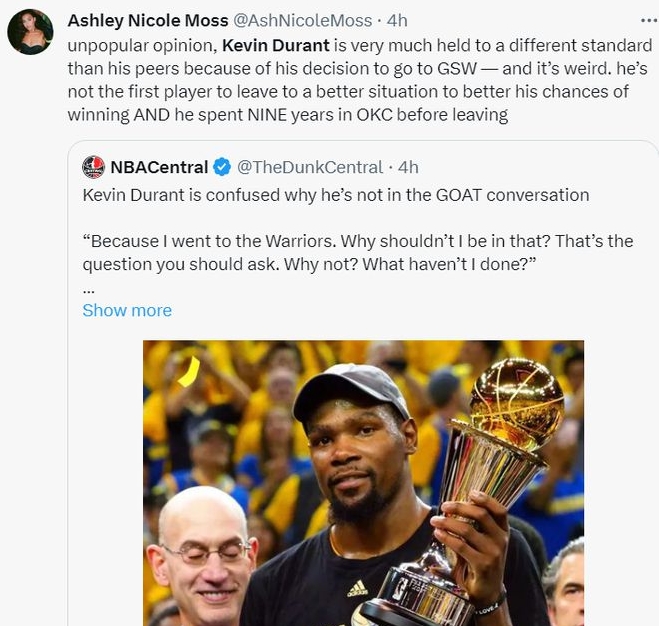
Task: Open the Ashley Nicole Moss display name
Action: [x=147, y=21]
